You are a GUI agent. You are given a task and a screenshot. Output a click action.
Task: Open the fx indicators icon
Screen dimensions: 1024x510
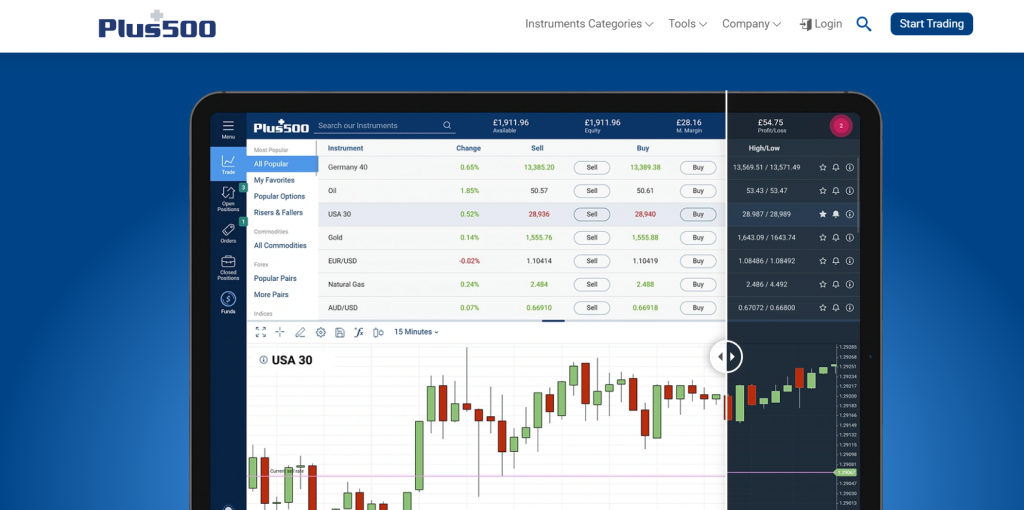coord(359,332)
